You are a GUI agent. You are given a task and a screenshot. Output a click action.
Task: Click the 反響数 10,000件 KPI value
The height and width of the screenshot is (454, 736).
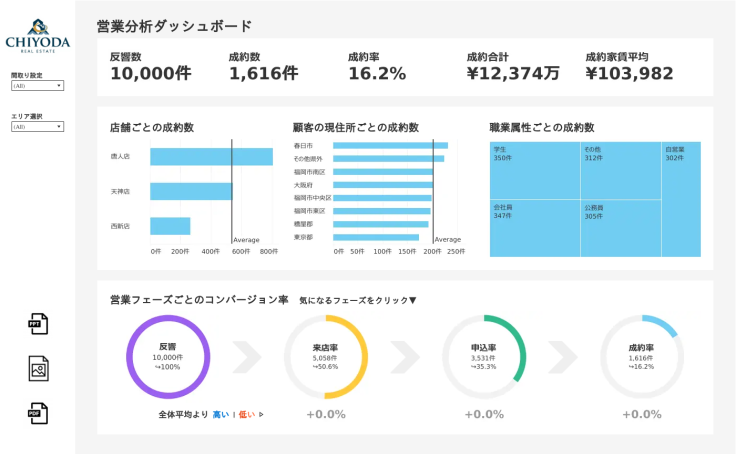tap(151, 74)
